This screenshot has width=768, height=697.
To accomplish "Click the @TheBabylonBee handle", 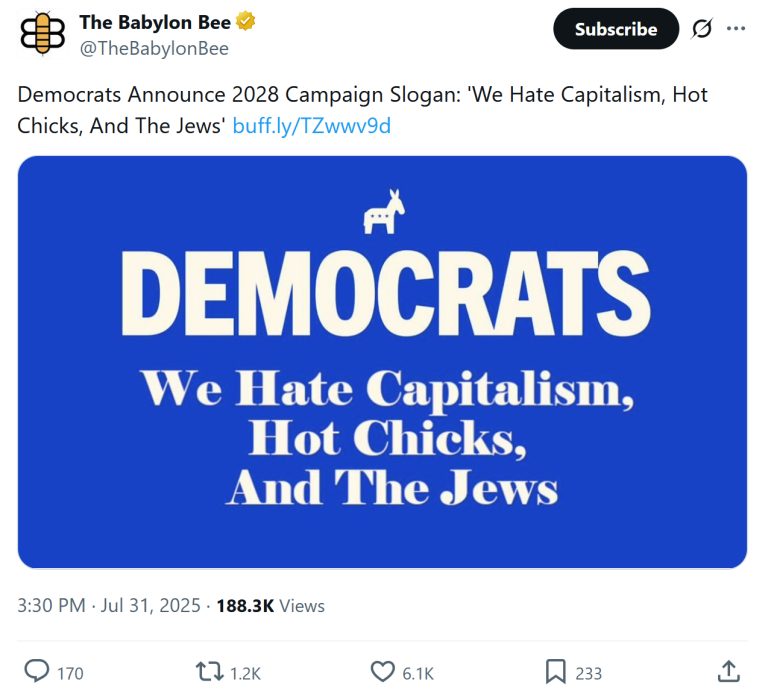I will [154, 48].
